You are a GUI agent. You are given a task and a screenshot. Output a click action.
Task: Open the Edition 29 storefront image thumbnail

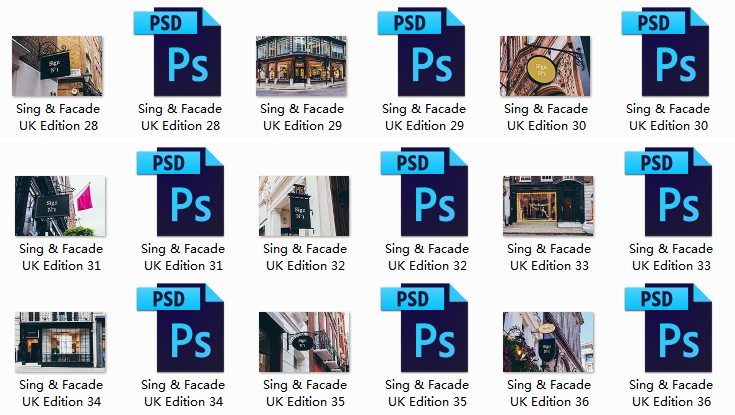(x=301, y=66)
